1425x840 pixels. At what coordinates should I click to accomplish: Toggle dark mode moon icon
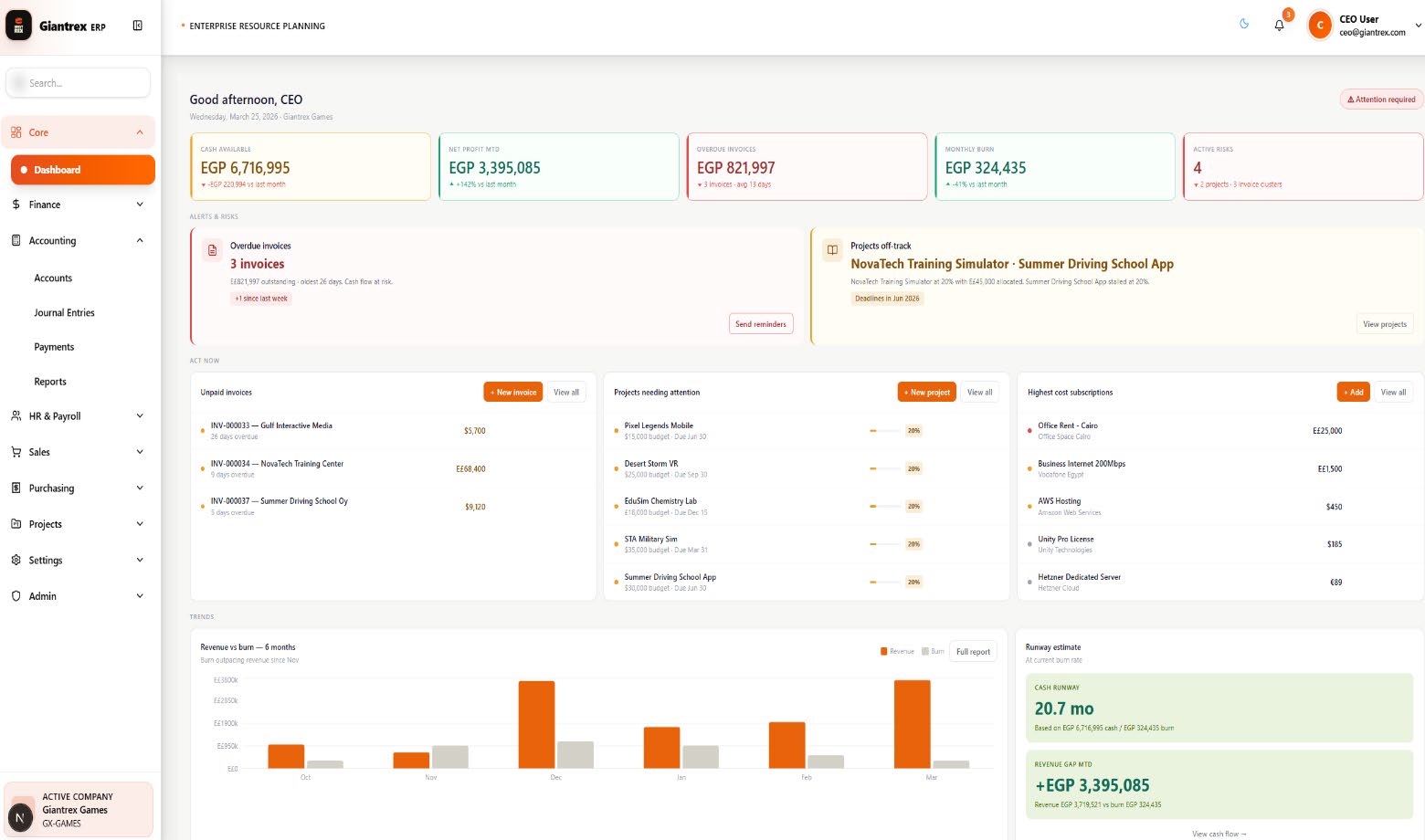click(x=1244, y=24)
